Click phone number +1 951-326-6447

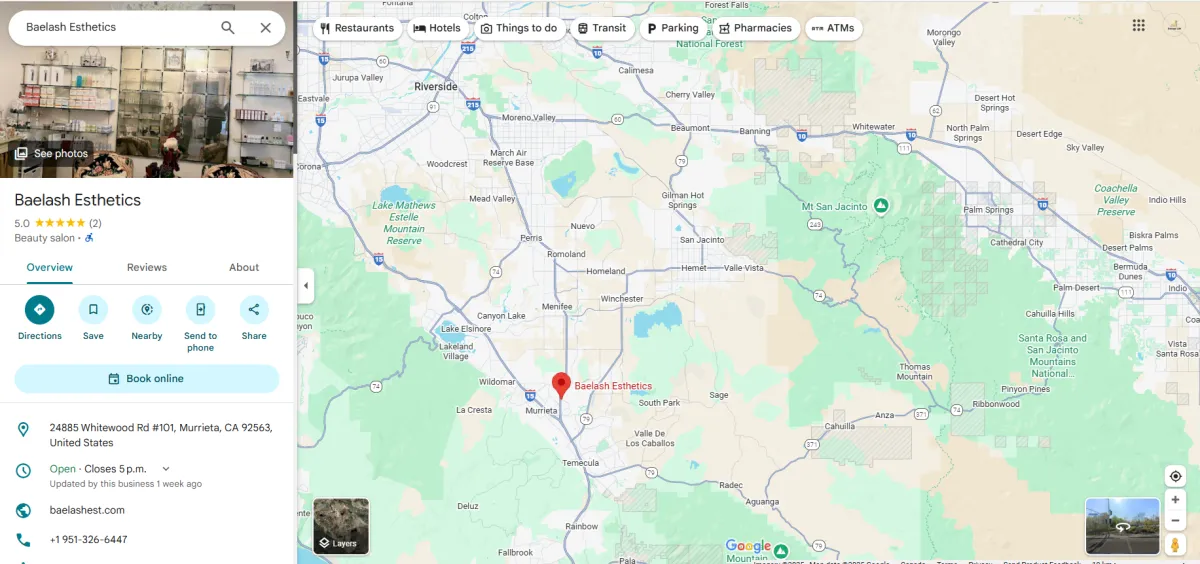tap(88, 540)
